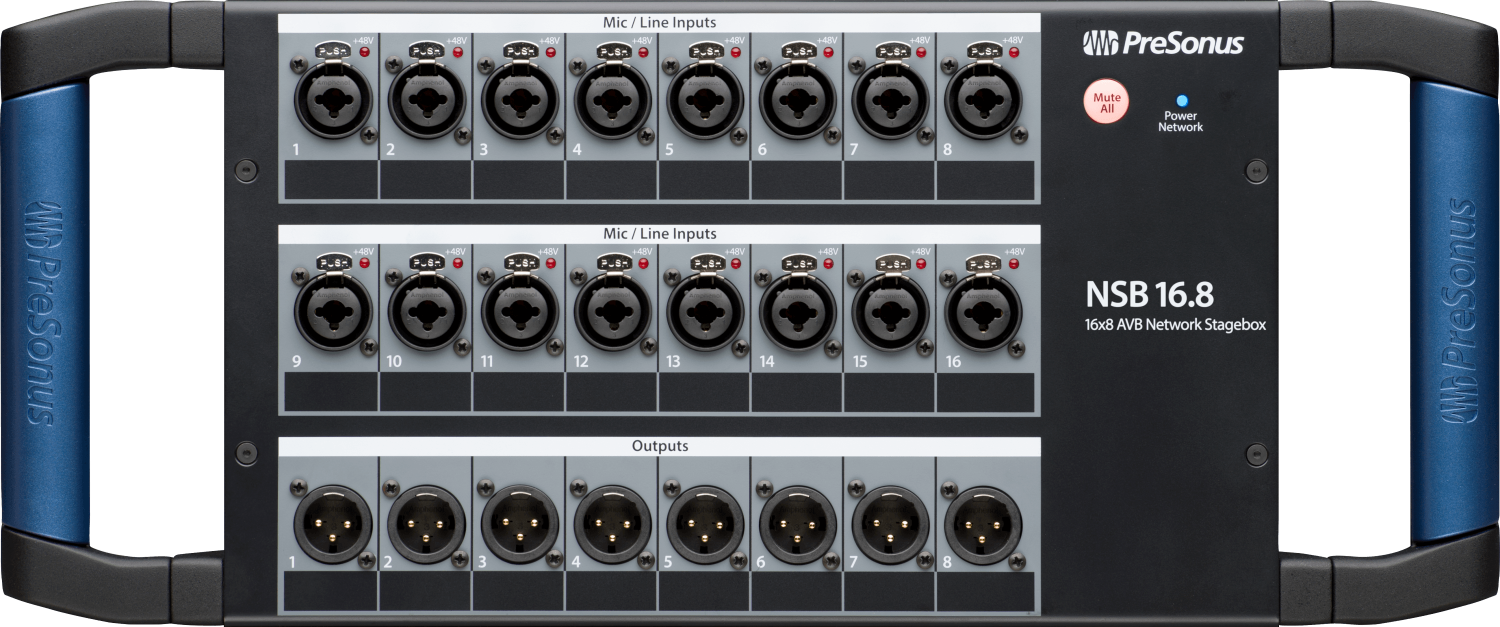Click the blank label strip under input 5
This screenshot has width=1500, height=627.
pos(704,181)
